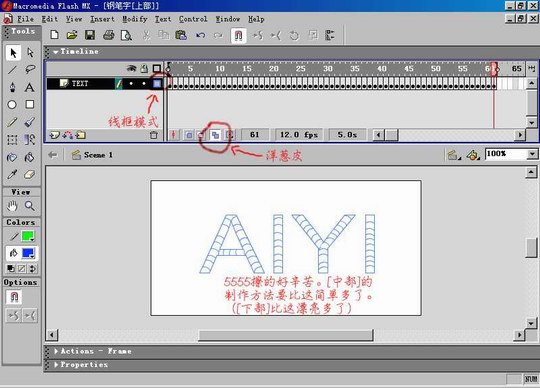Click the New document toolbar icon

[x=54, y=35]
